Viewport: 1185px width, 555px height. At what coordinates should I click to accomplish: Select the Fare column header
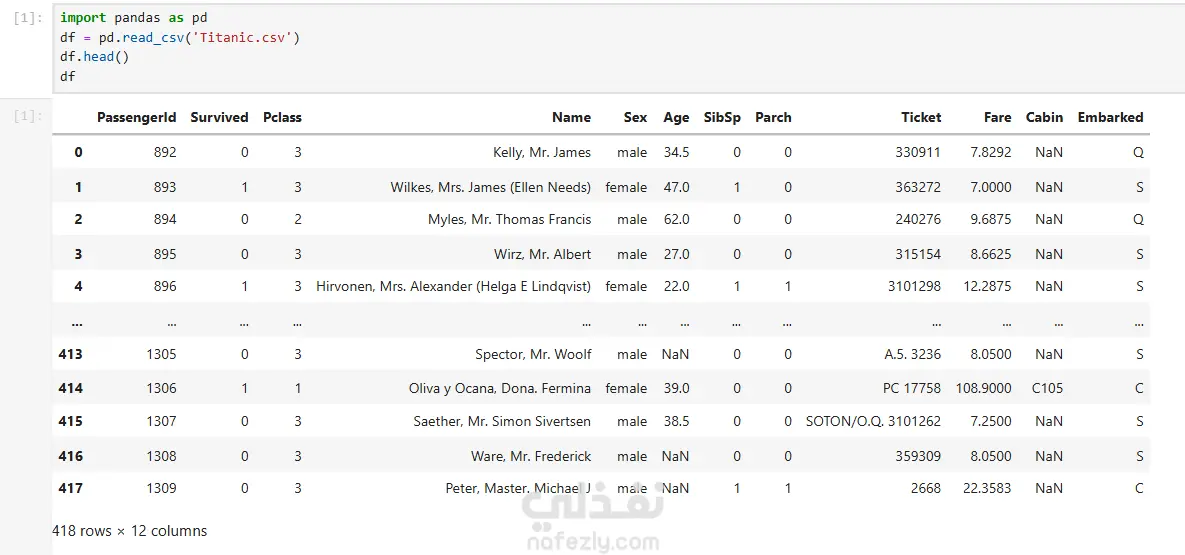point(997,117)
